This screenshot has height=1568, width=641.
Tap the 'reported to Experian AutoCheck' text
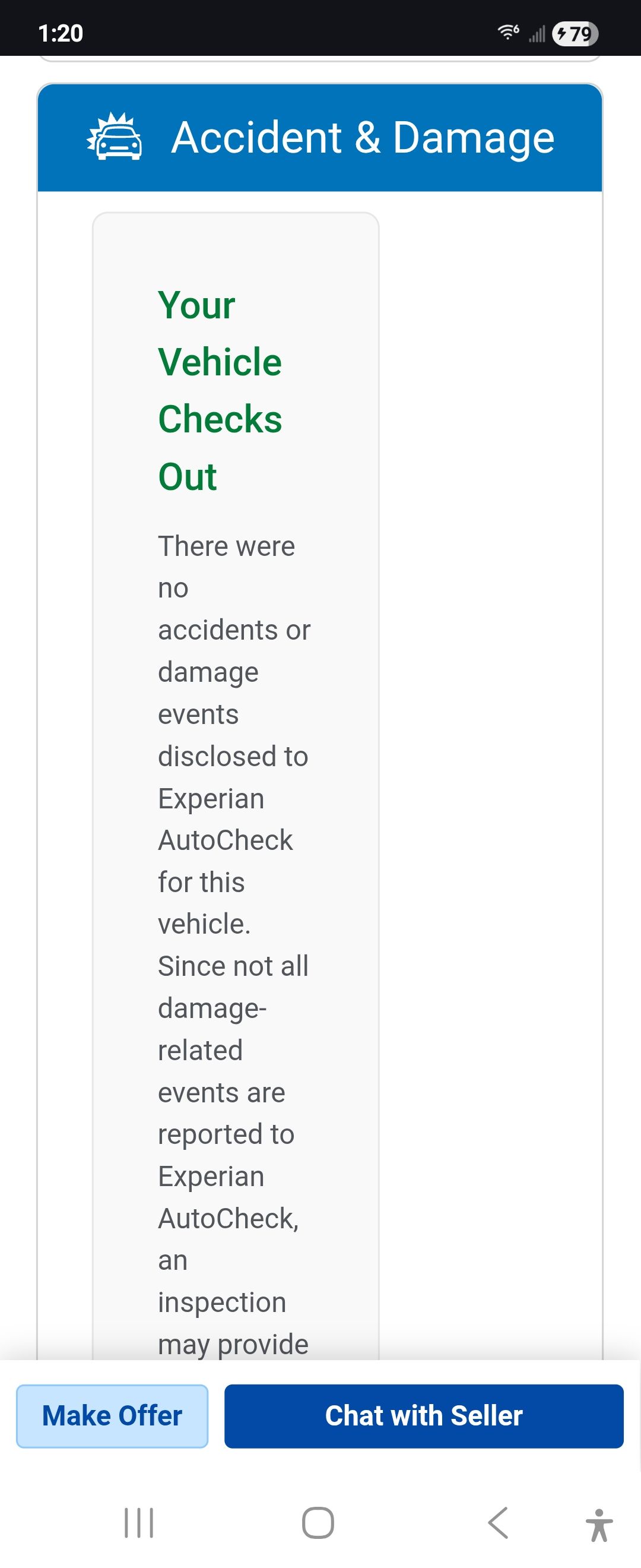coord(228,1176)
